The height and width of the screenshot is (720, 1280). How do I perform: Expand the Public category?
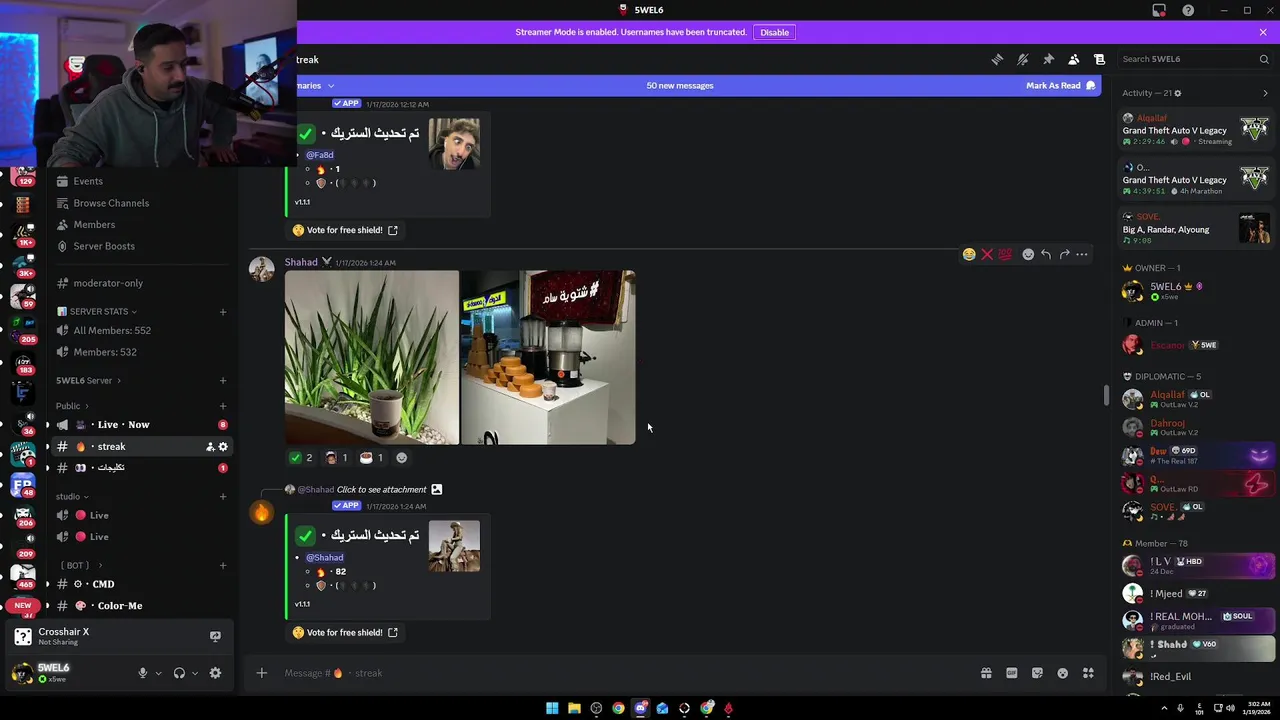[x=72, y=406]
